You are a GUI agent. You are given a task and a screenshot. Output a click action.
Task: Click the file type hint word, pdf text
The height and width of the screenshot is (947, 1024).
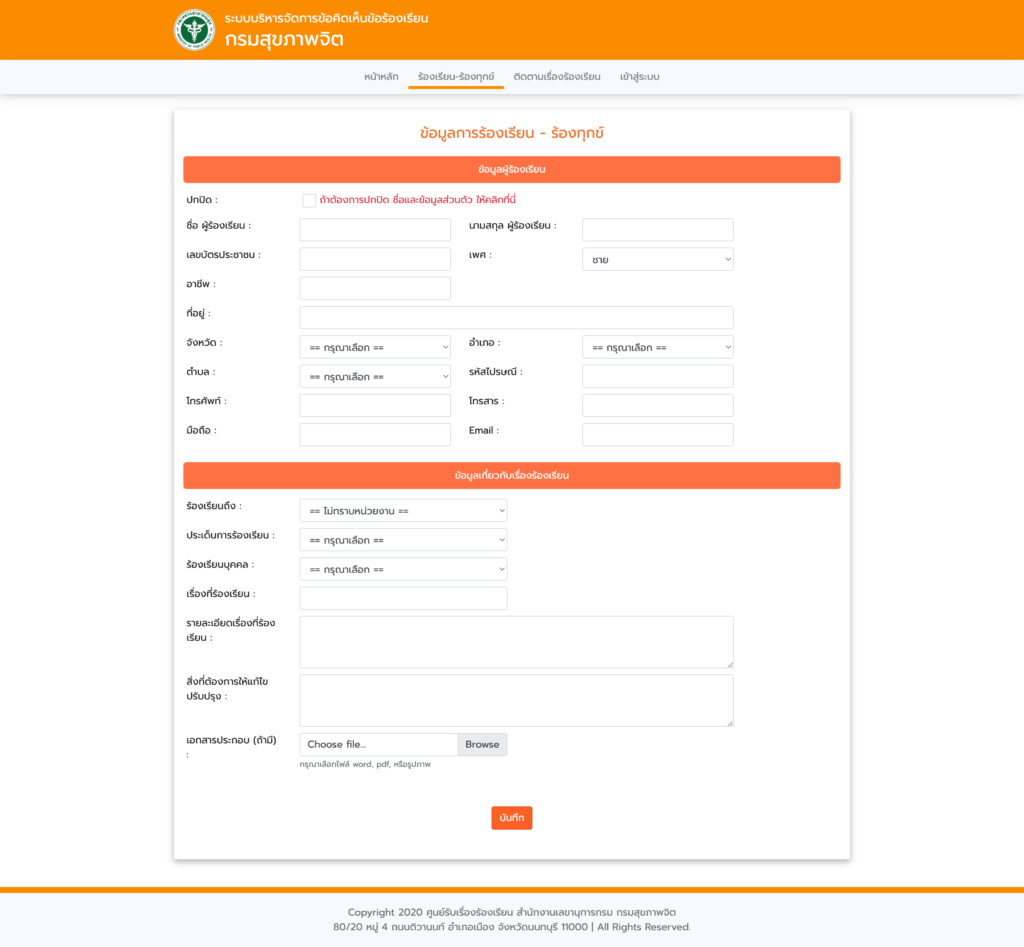pos(365,764)
